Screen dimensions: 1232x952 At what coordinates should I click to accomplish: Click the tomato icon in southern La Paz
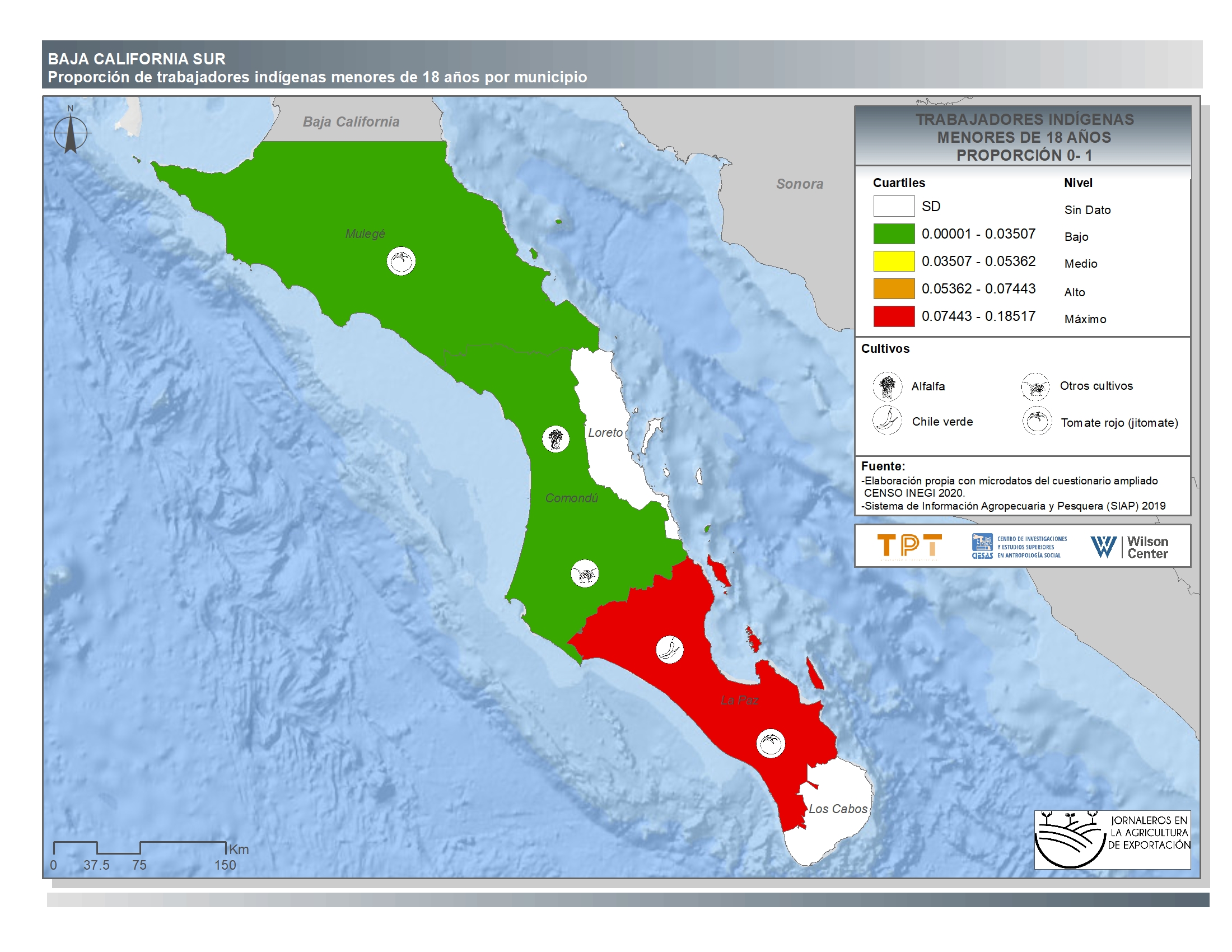[x=771, y=743]
